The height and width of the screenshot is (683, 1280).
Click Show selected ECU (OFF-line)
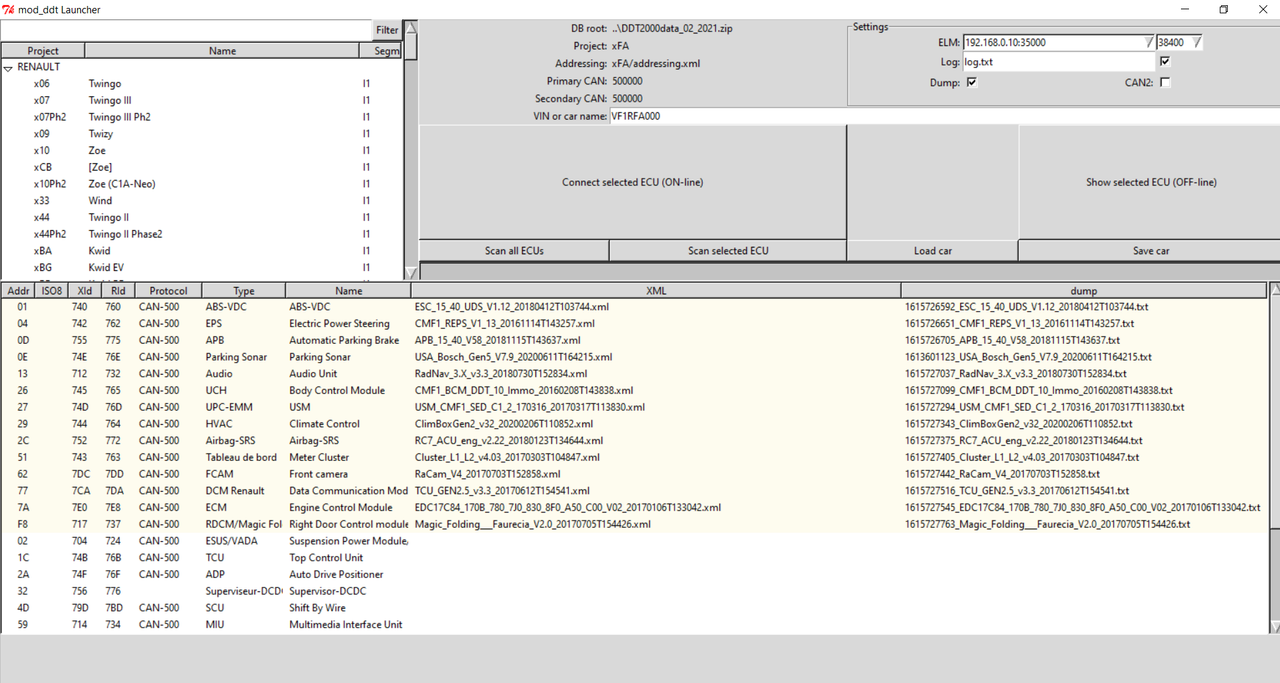(x=1150, y=182)
